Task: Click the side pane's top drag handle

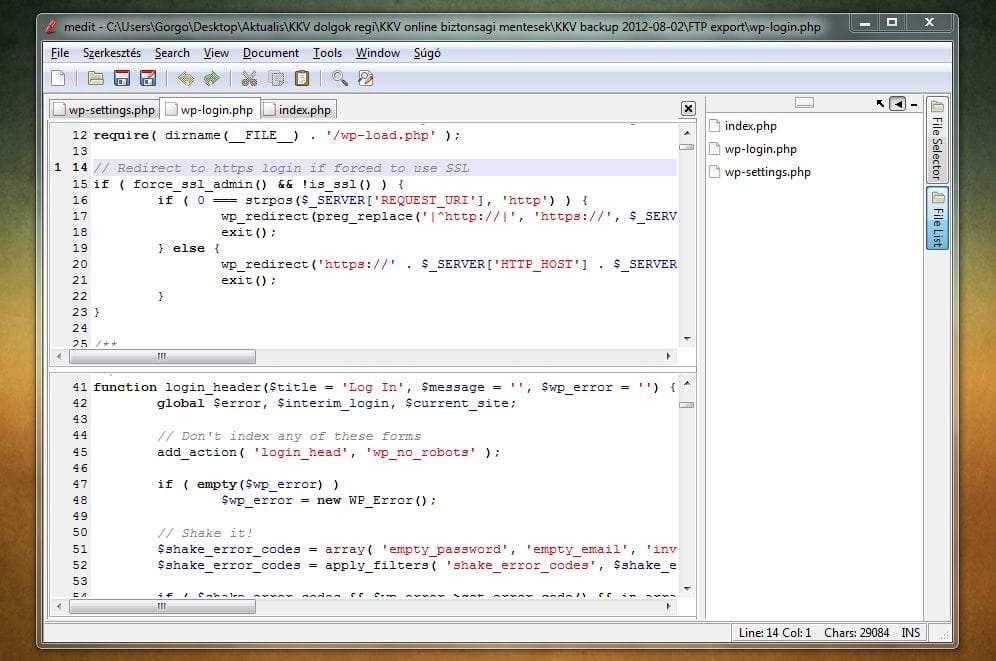Action: pos(804,102)
